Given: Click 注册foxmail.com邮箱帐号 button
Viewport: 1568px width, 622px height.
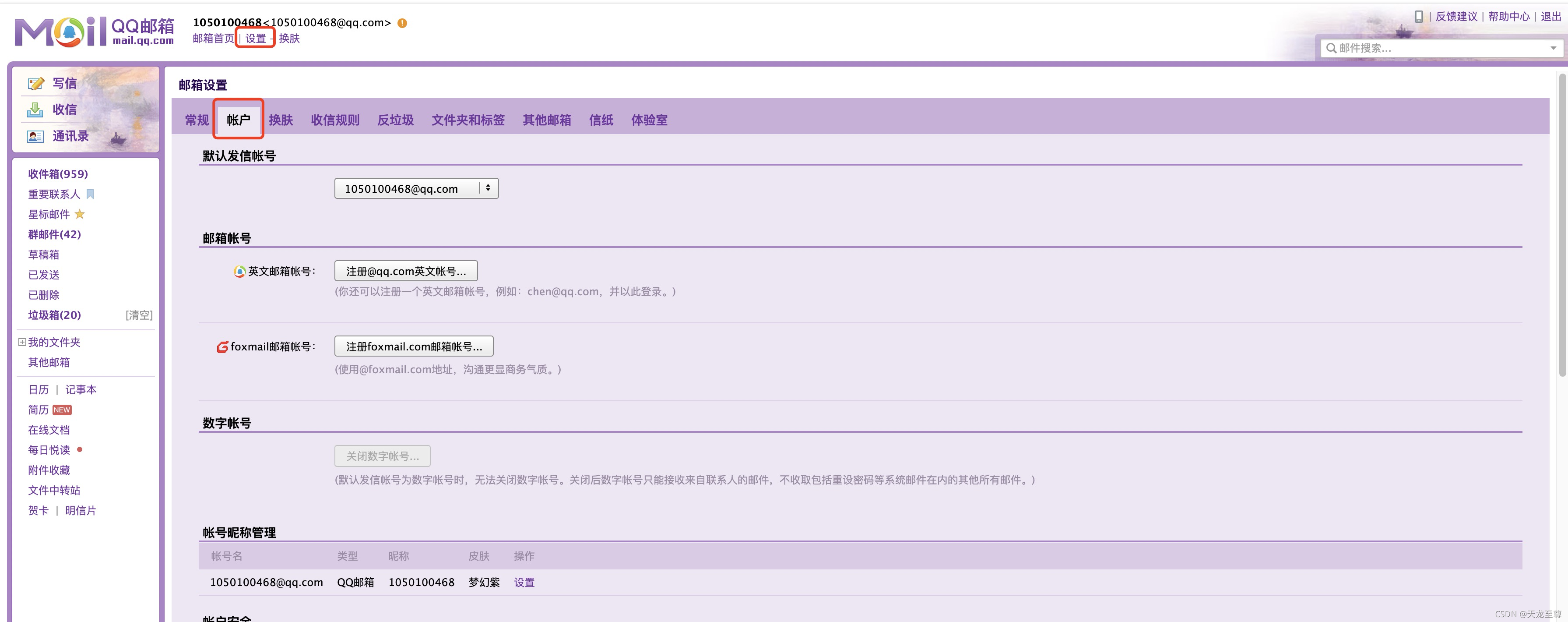Looking at the screenshot, I should point(414,346).
